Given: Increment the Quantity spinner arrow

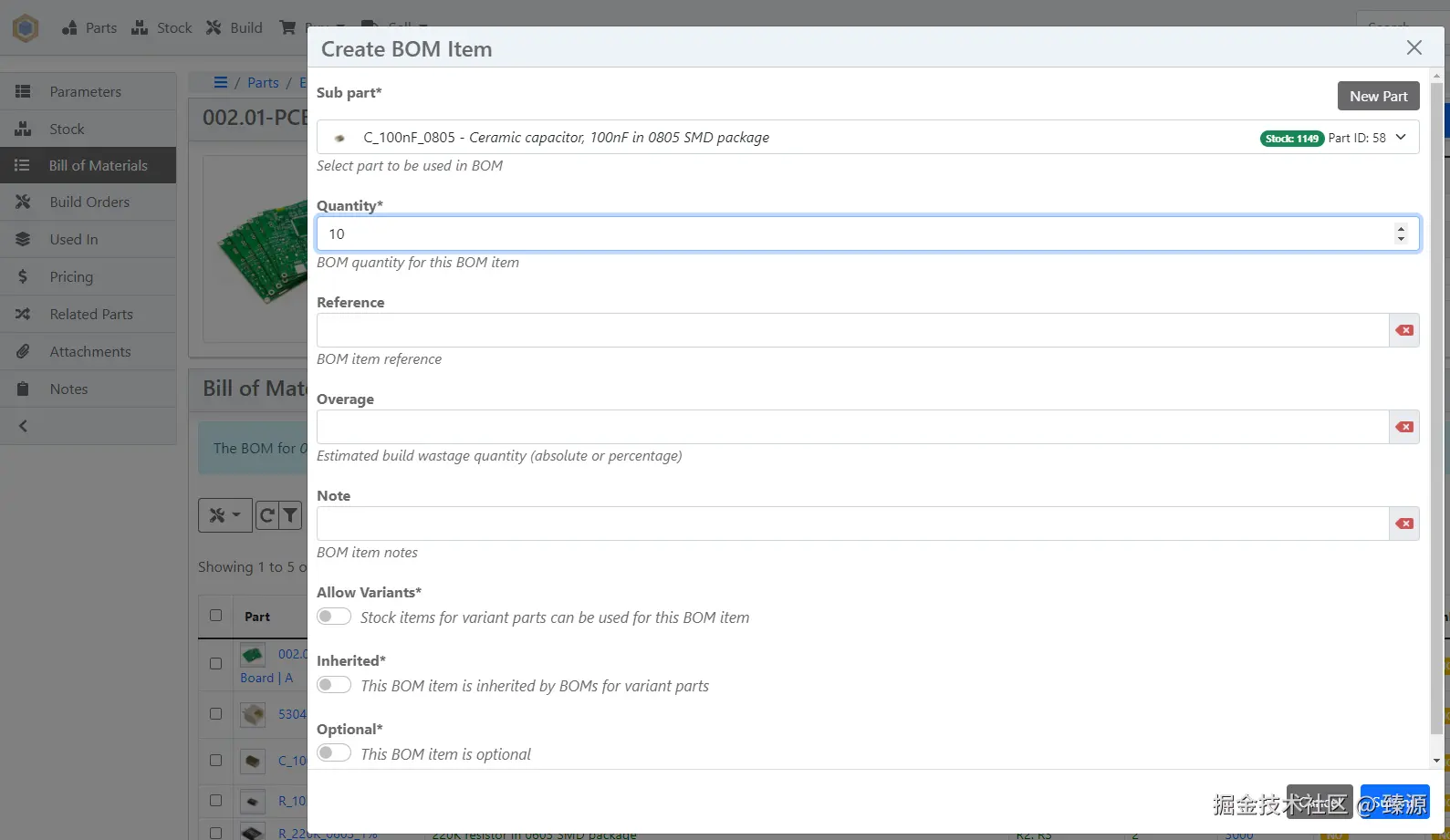Looking at the screenshot, I should (x=1401, y=228).
